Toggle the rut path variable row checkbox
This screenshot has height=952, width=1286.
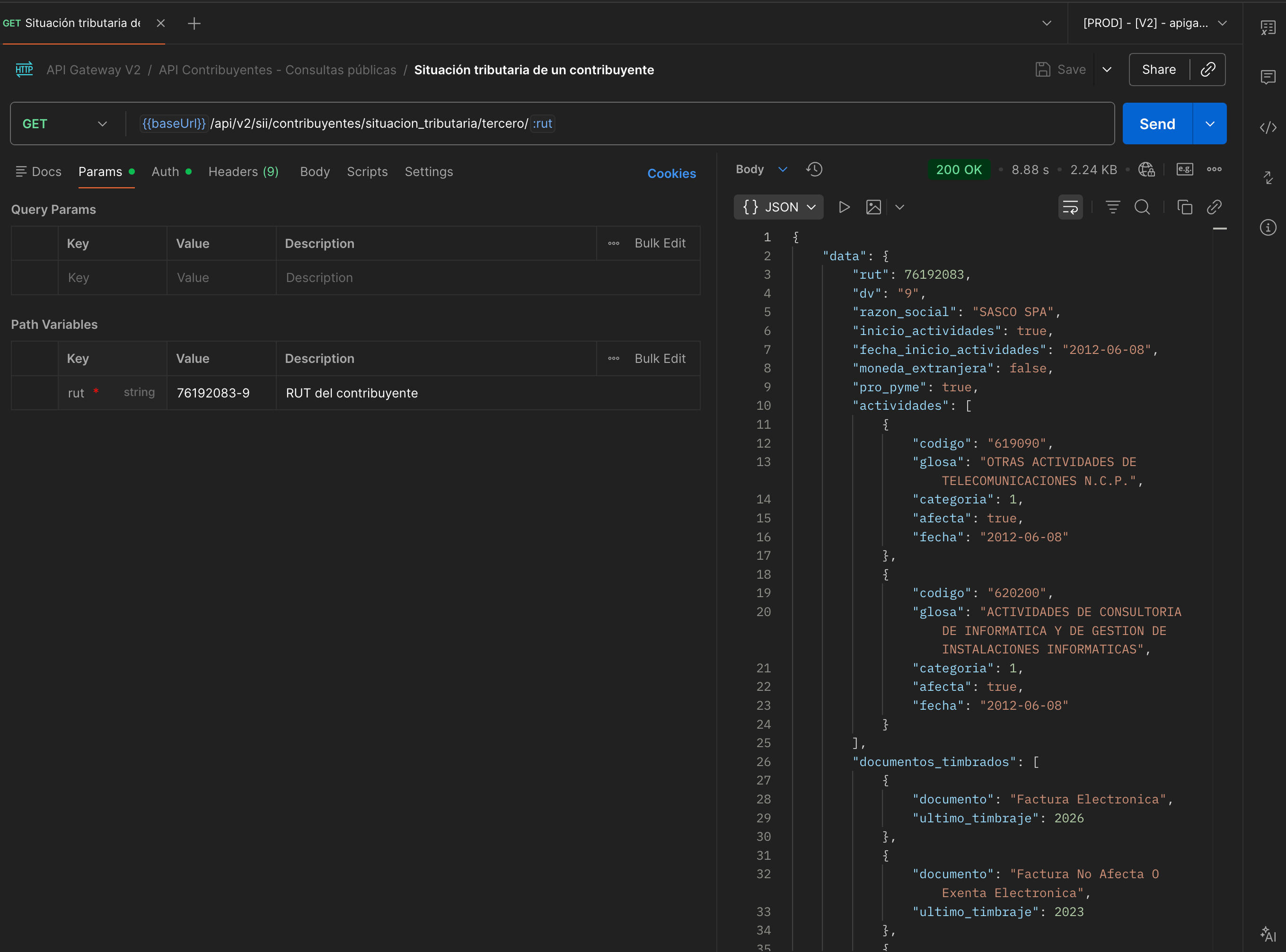point(35,393)
